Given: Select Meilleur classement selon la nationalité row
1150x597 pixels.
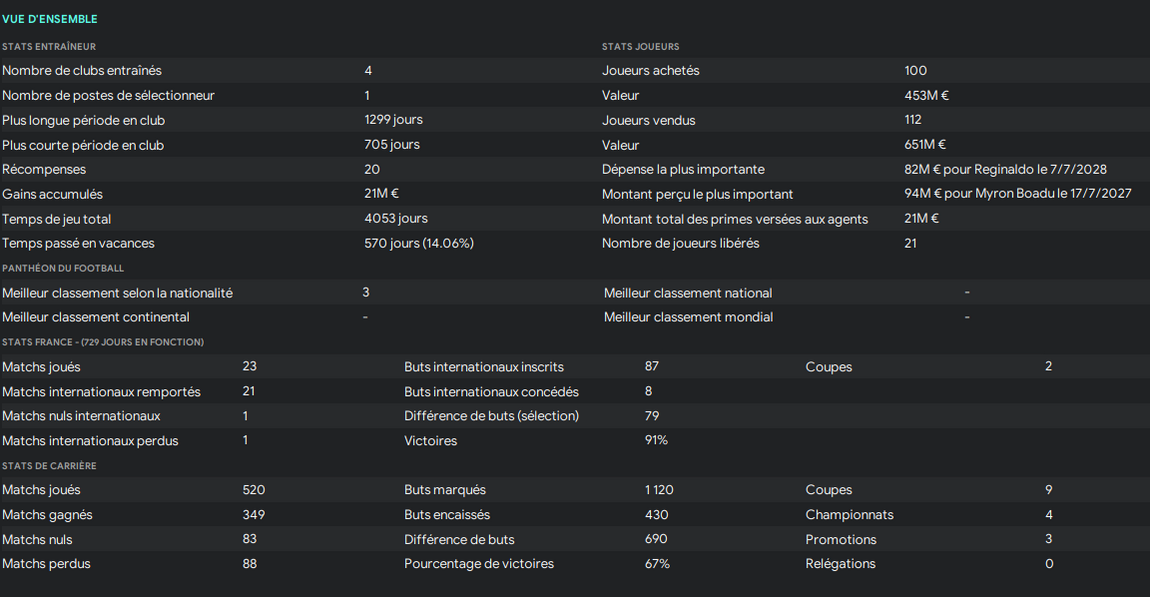Looking at the screenshot, I should click(x=117, y=293).
